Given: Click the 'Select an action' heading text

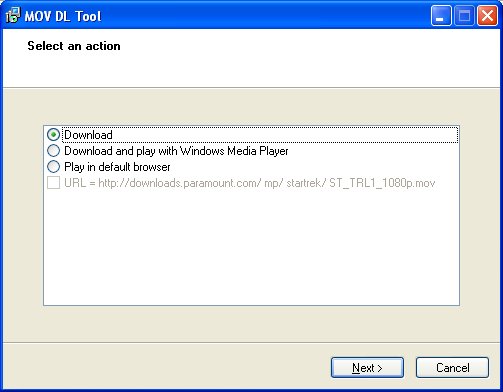Looking at the screenshot, I should pyautogui.click(x=74, y=46).
